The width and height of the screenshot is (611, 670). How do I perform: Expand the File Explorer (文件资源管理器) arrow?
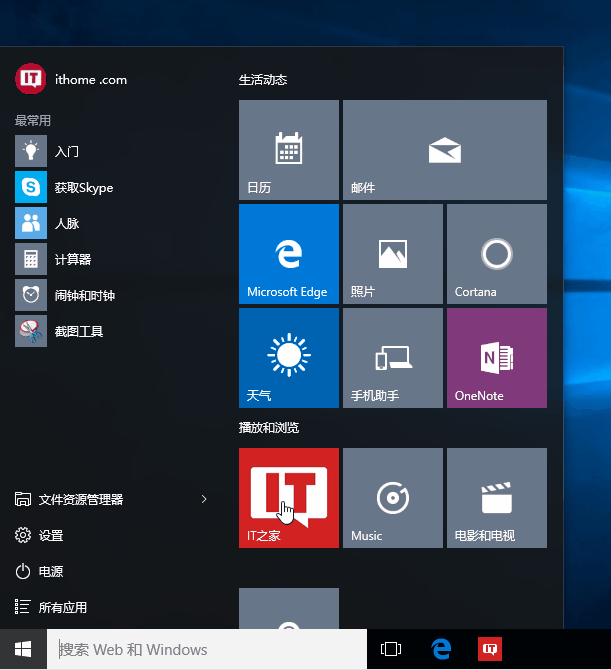point(204,499)
